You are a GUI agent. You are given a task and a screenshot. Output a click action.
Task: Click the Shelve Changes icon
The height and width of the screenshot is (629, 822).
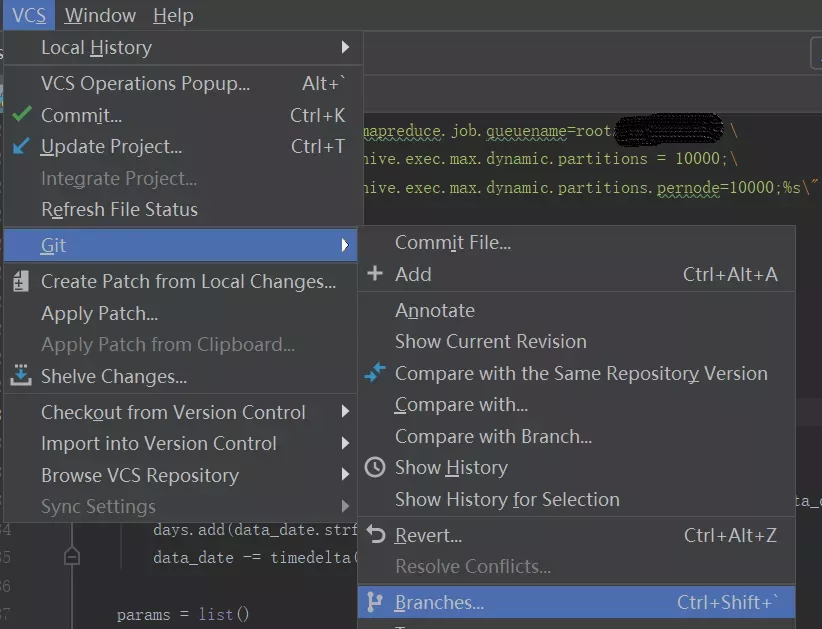click(x=20, y=375)
